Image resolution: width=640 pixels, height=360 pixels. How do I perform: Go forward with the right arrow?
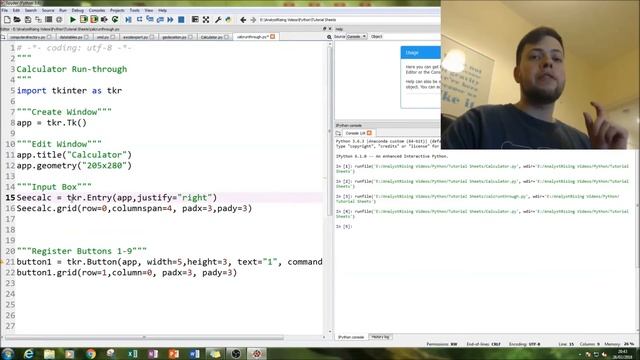point(253,20)
